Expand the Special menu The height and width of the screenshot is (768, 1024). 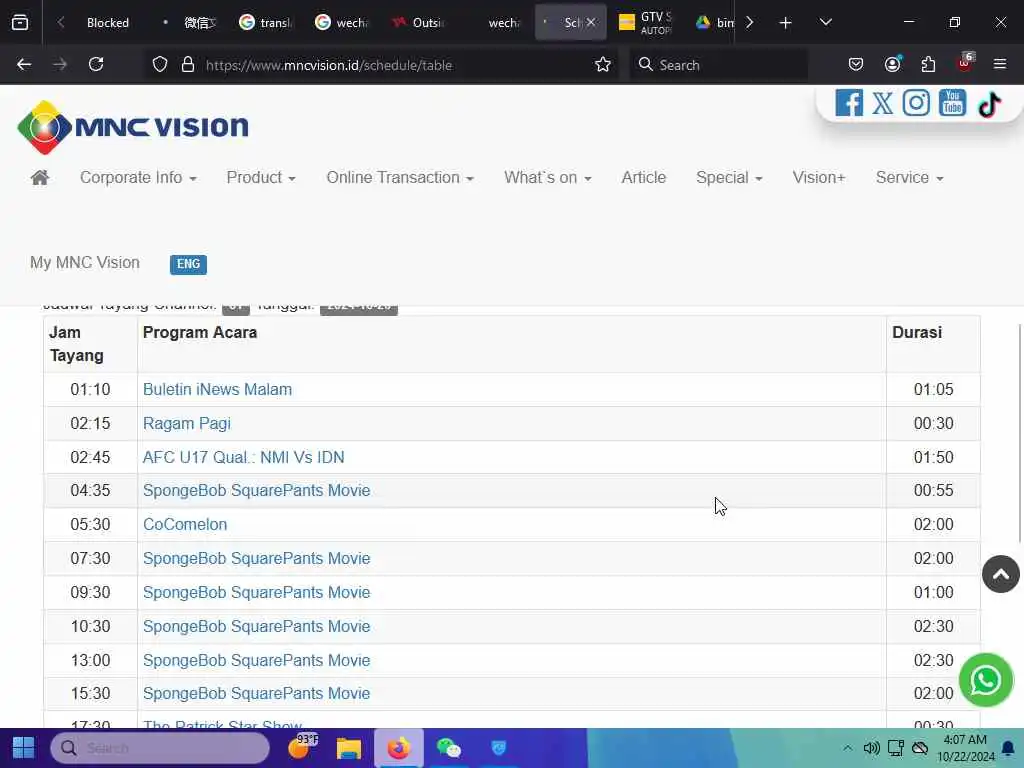tap(729, 178)
